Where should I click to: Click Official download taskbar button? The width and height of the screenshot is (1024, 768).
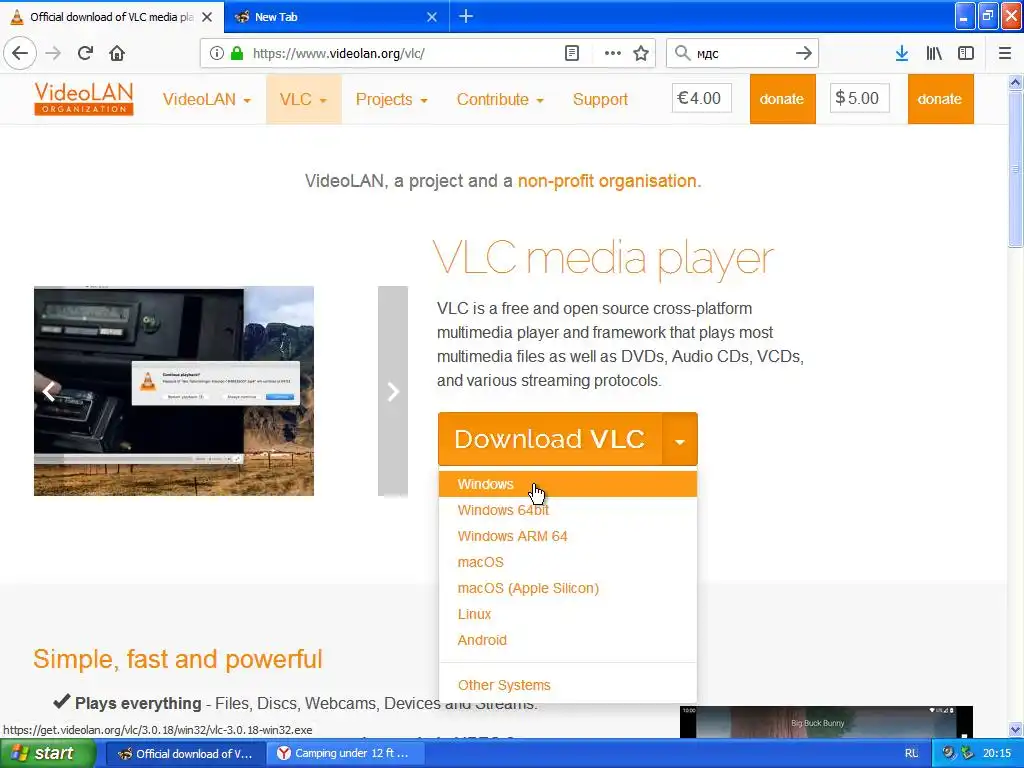point(185,753)
